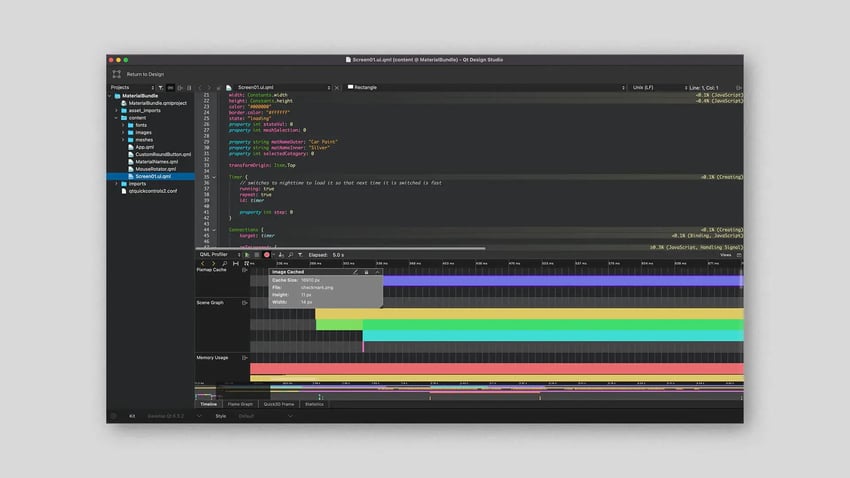Expand the imports folder

tap(117, 184)
